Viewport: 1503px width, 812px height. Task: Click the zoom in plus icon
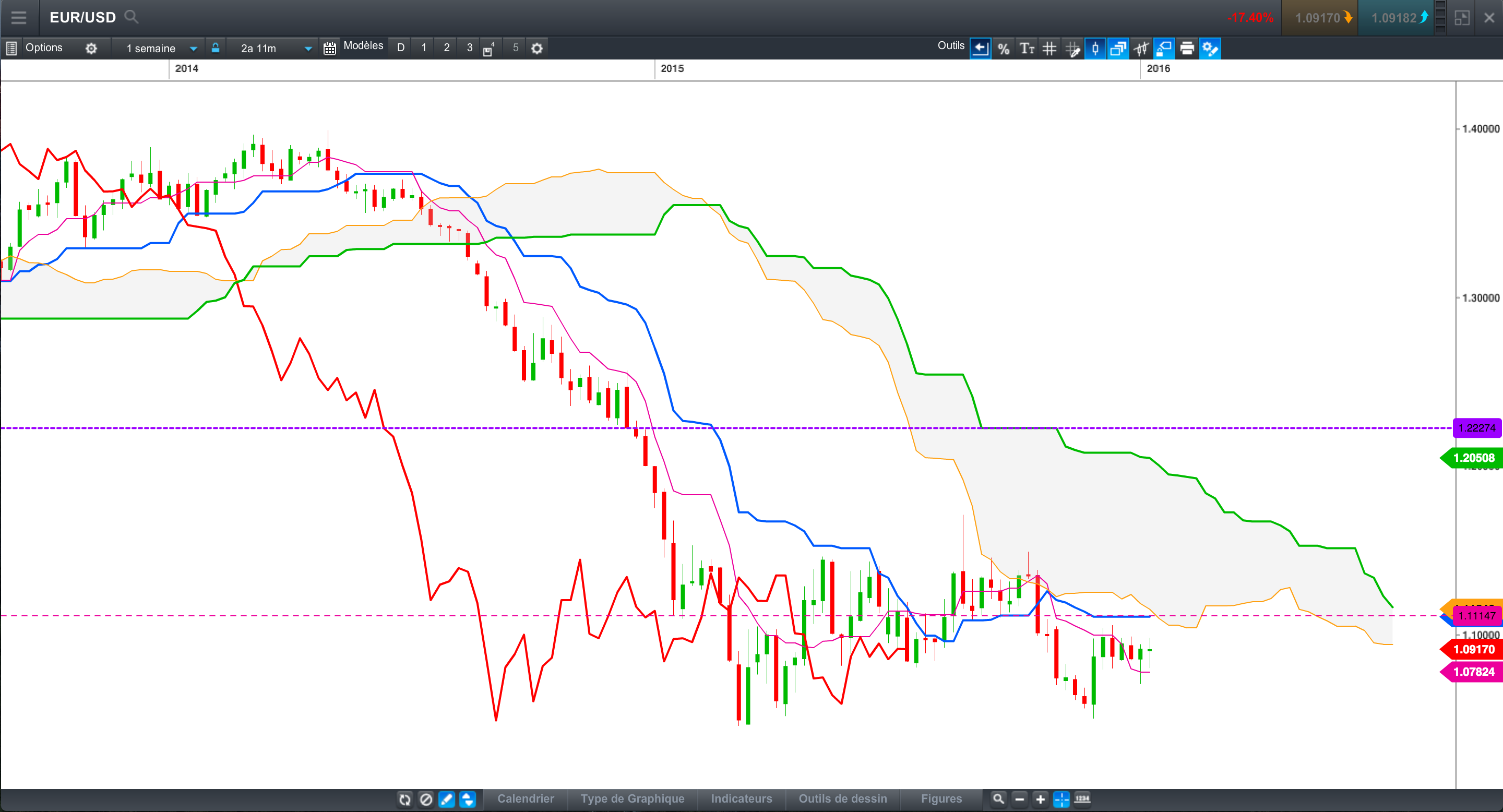tap(1040, 798)
